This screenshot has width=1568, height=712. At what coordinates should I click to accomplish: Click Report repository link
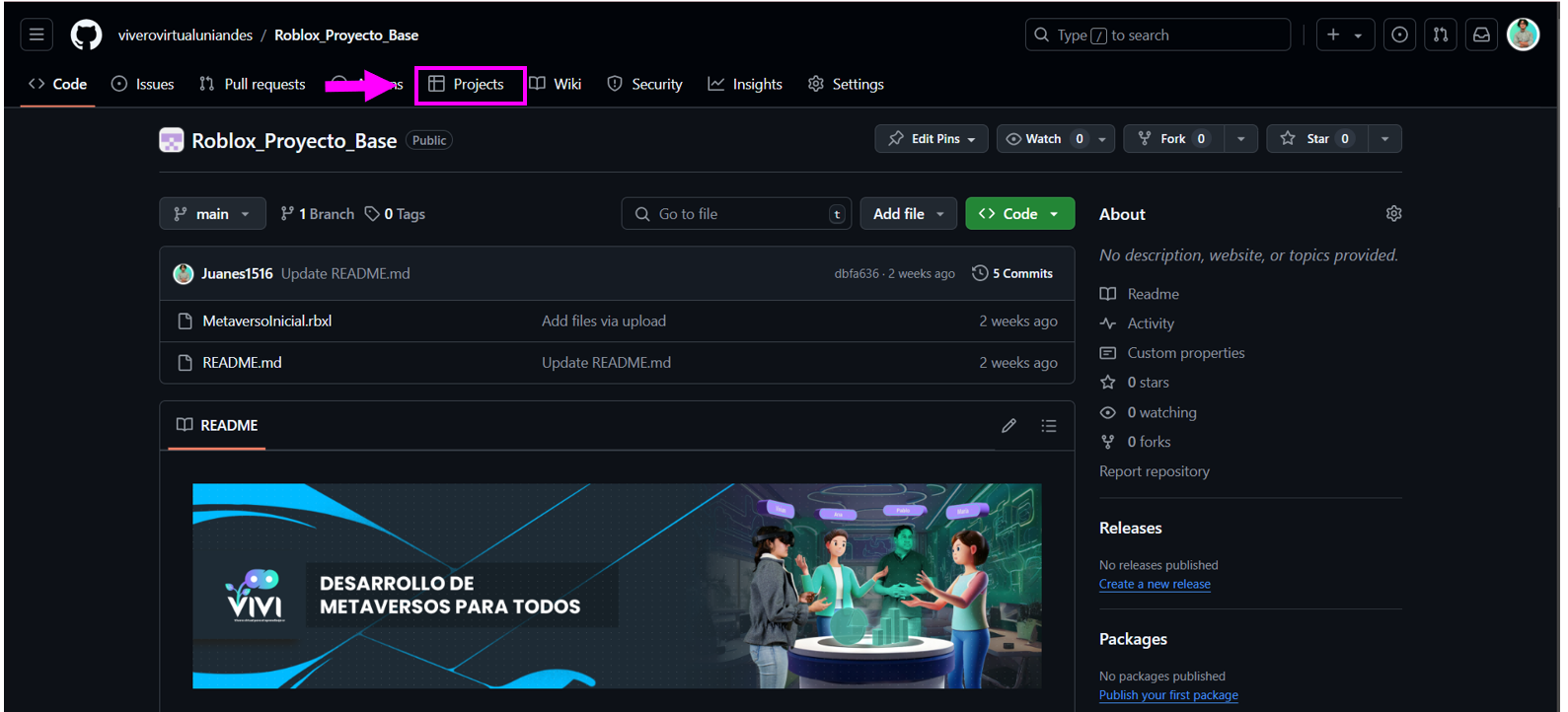(x=1155, y=471)
